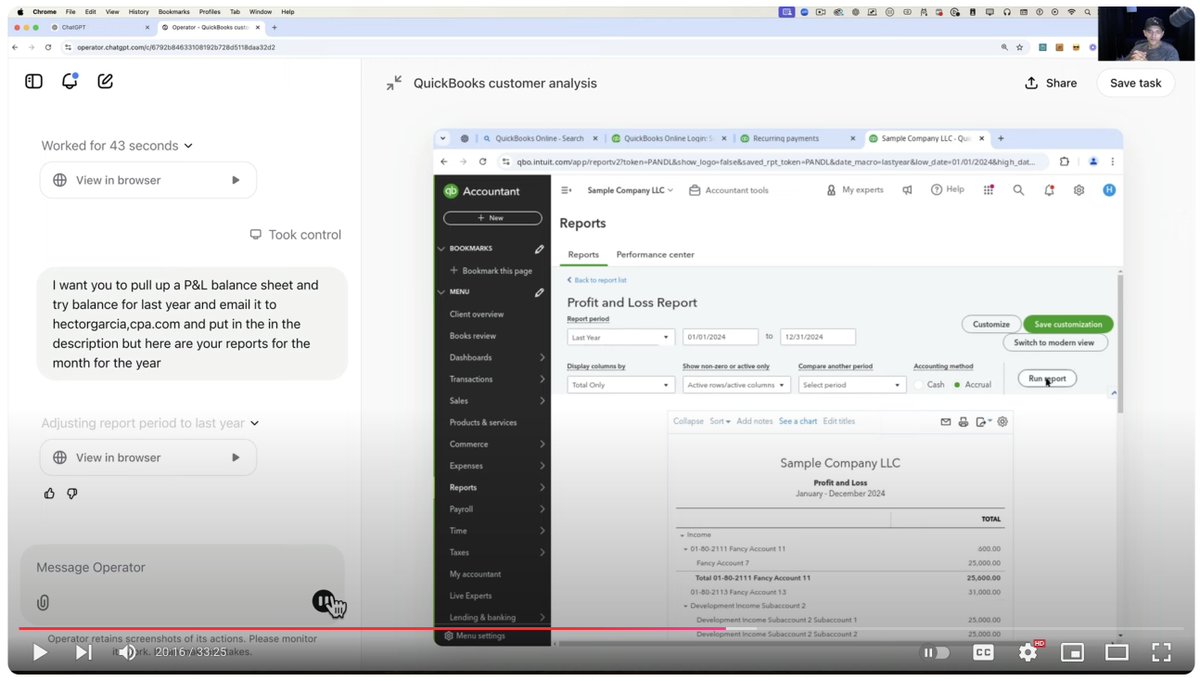Viewport: 1200px width, 681px height.
Task: Click the Customize button
Action: pyautogui.click(x=991, y=324)
